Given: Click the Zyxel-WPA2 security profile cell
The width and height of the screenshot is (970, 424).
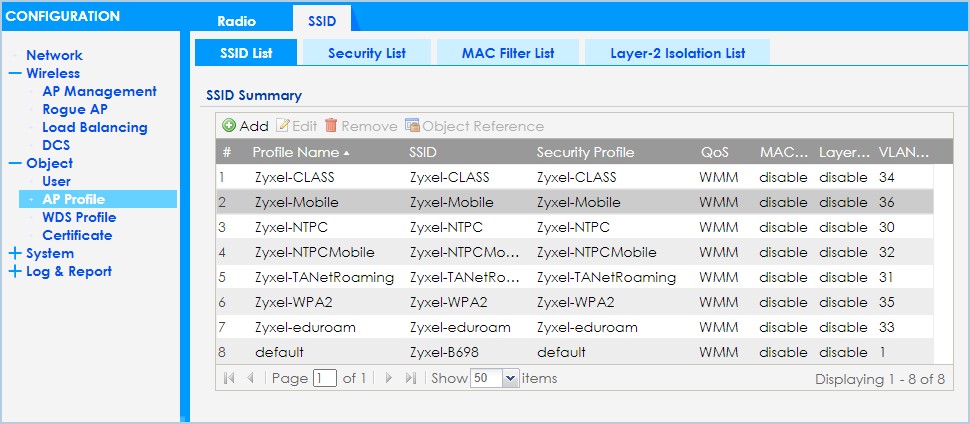Looking at the screenshot, I should [x=575, y=303].
